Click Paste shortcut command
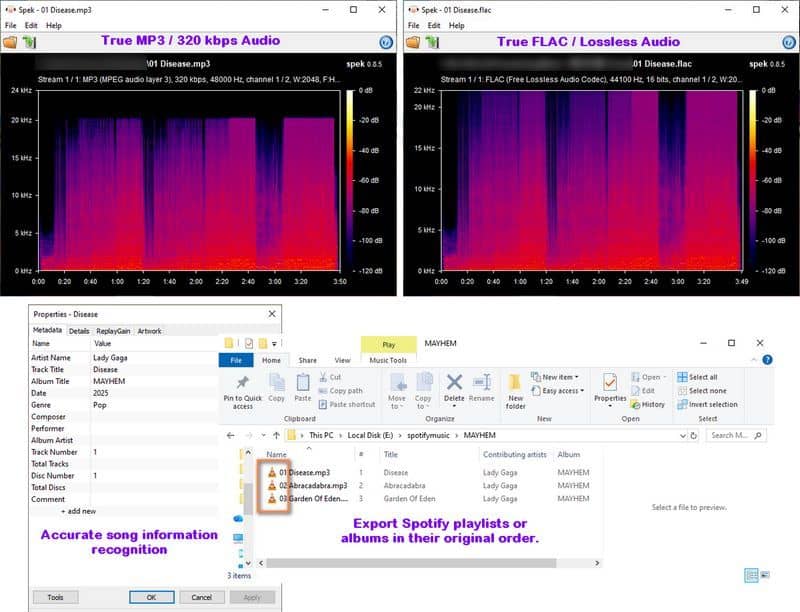The height and width of the screenshot is (612, 800). pyautogui.click(x=346, y=404)
